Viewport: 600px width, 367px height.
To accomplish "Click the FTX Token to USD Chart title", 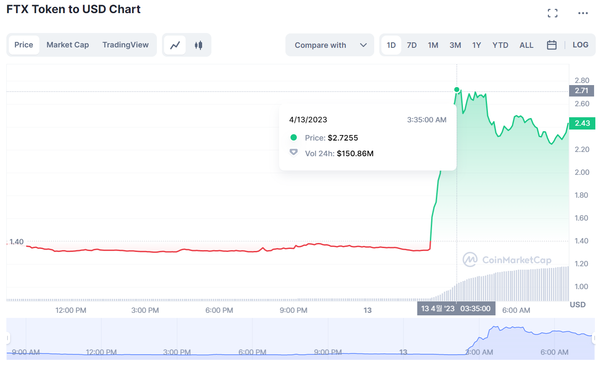I will tap(73, 9).
